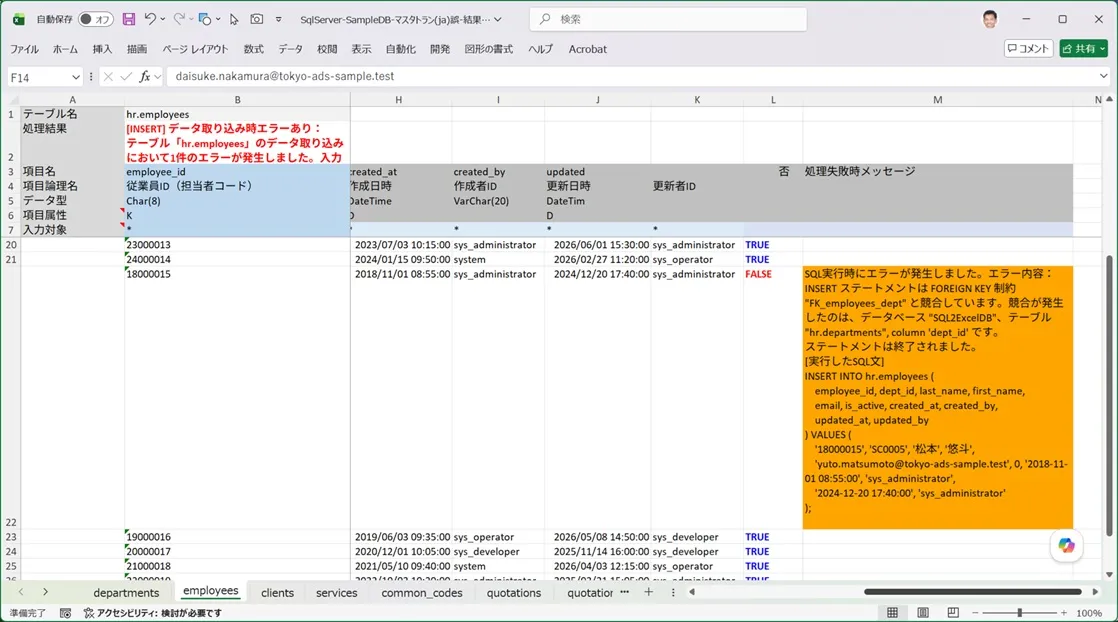Switch to the departments sheet tab
Screen dimensions: 1118x622
(x=126, y=593)
